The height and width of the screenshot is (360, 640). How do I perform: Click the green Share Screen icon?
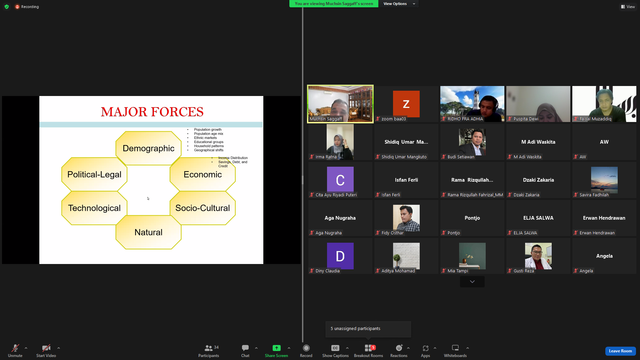click(x=276, y=348)
